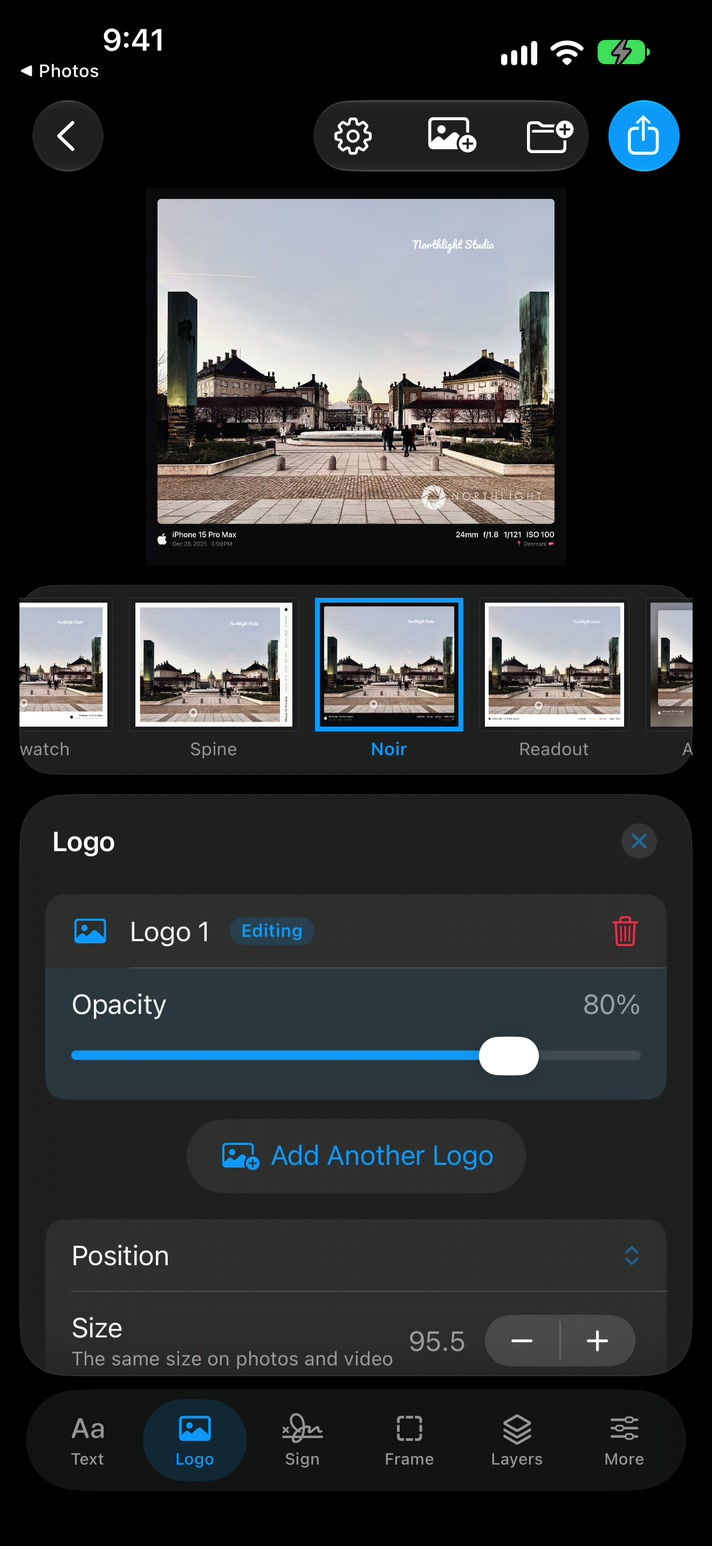Tap the battery status icon
Screen dimensions: 712x1546
pos(624,54)
